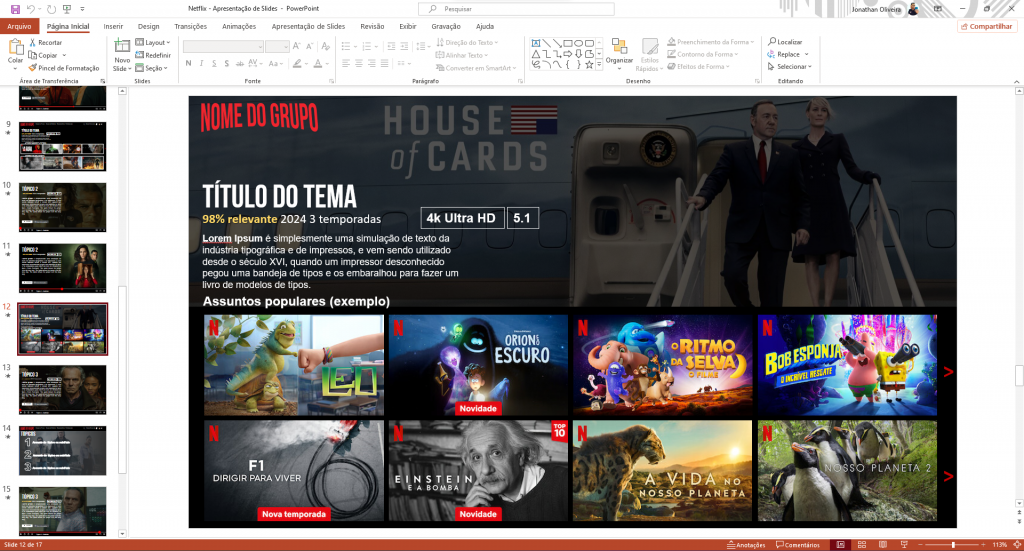This screenshot has width=1024, height=551.
Task: Click Converter em SmartArt button
Action: pos(476,68)
